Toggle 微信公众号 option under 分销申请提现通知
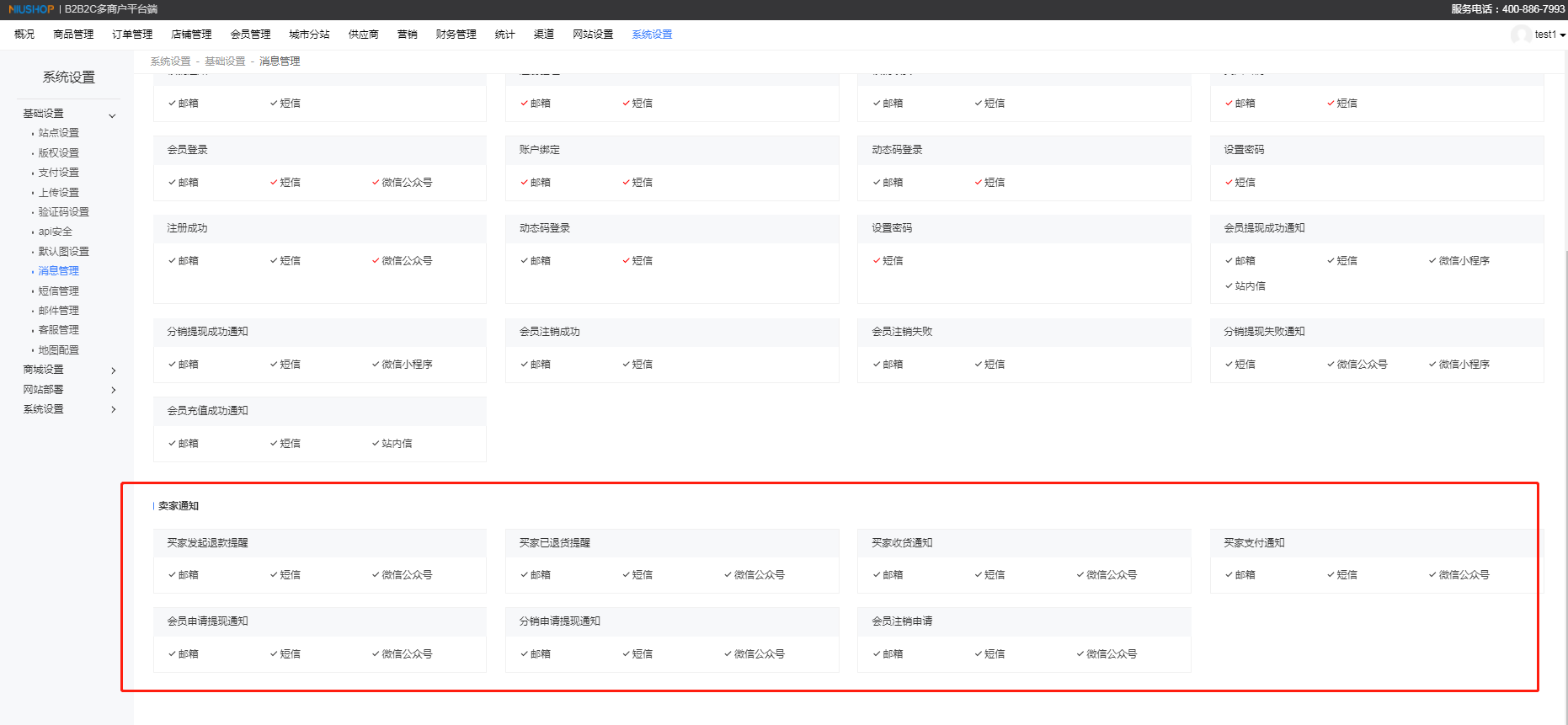This screenshot has height=725, width=1568. (754, 654)
